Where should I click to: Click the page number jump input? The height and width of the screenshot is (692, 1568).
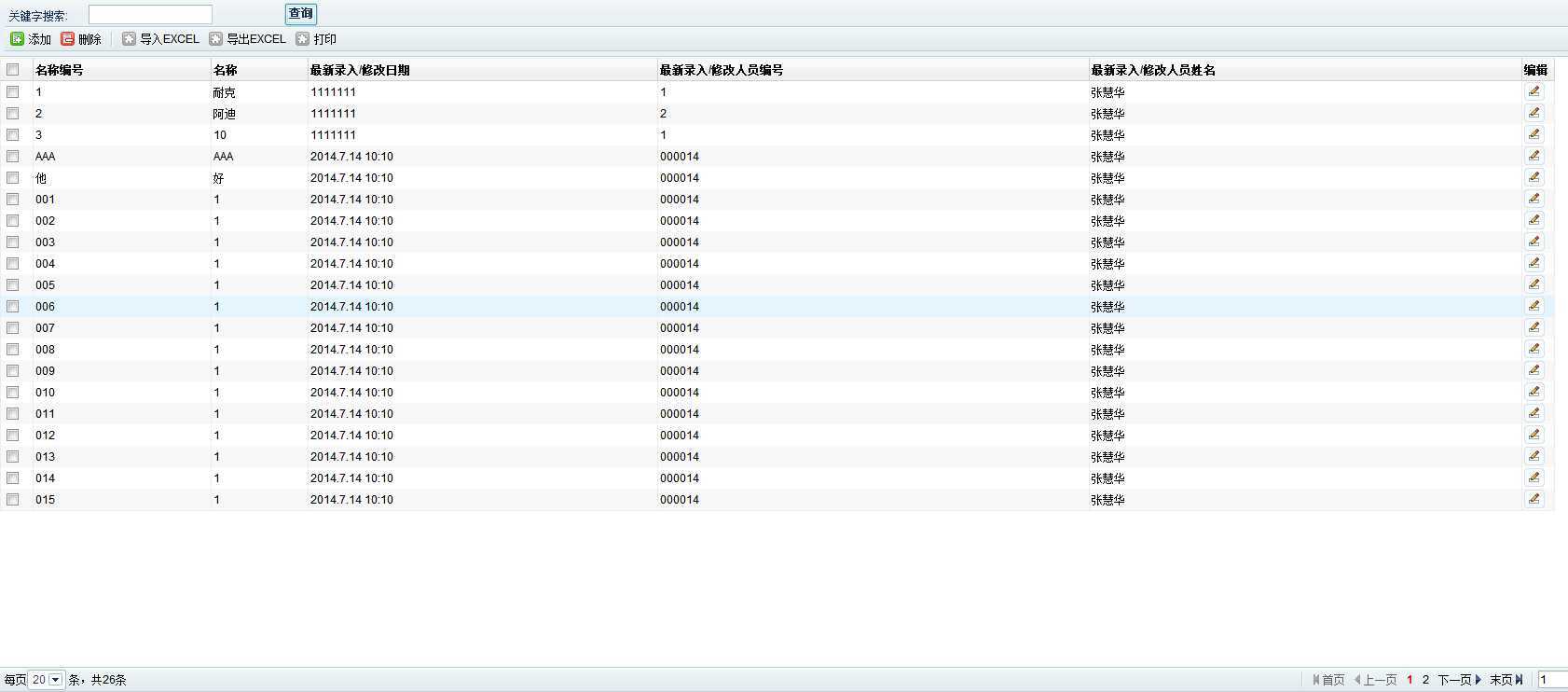coord(1552,680)
